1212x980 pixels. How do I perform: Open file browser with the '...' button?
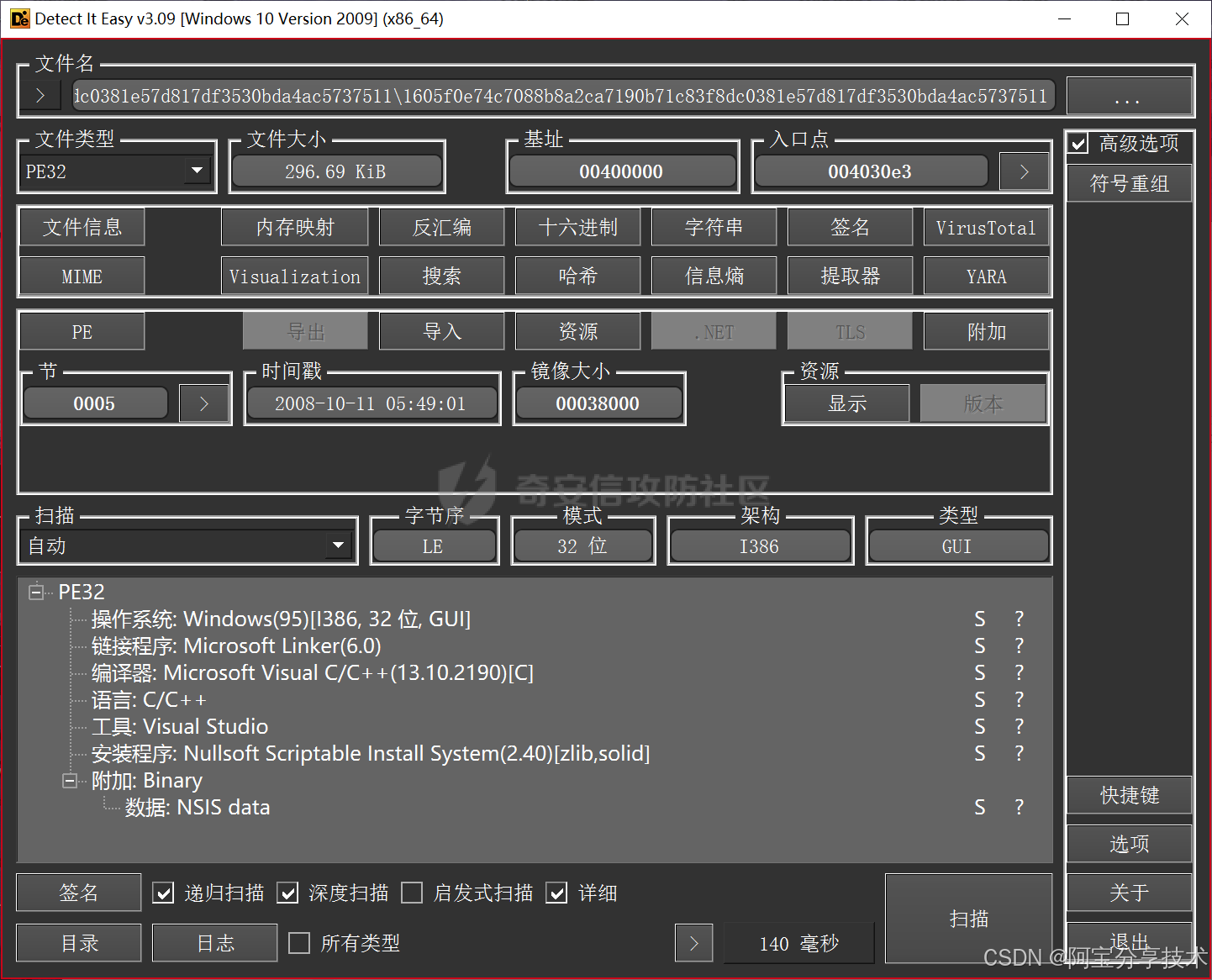(1128, 96)
